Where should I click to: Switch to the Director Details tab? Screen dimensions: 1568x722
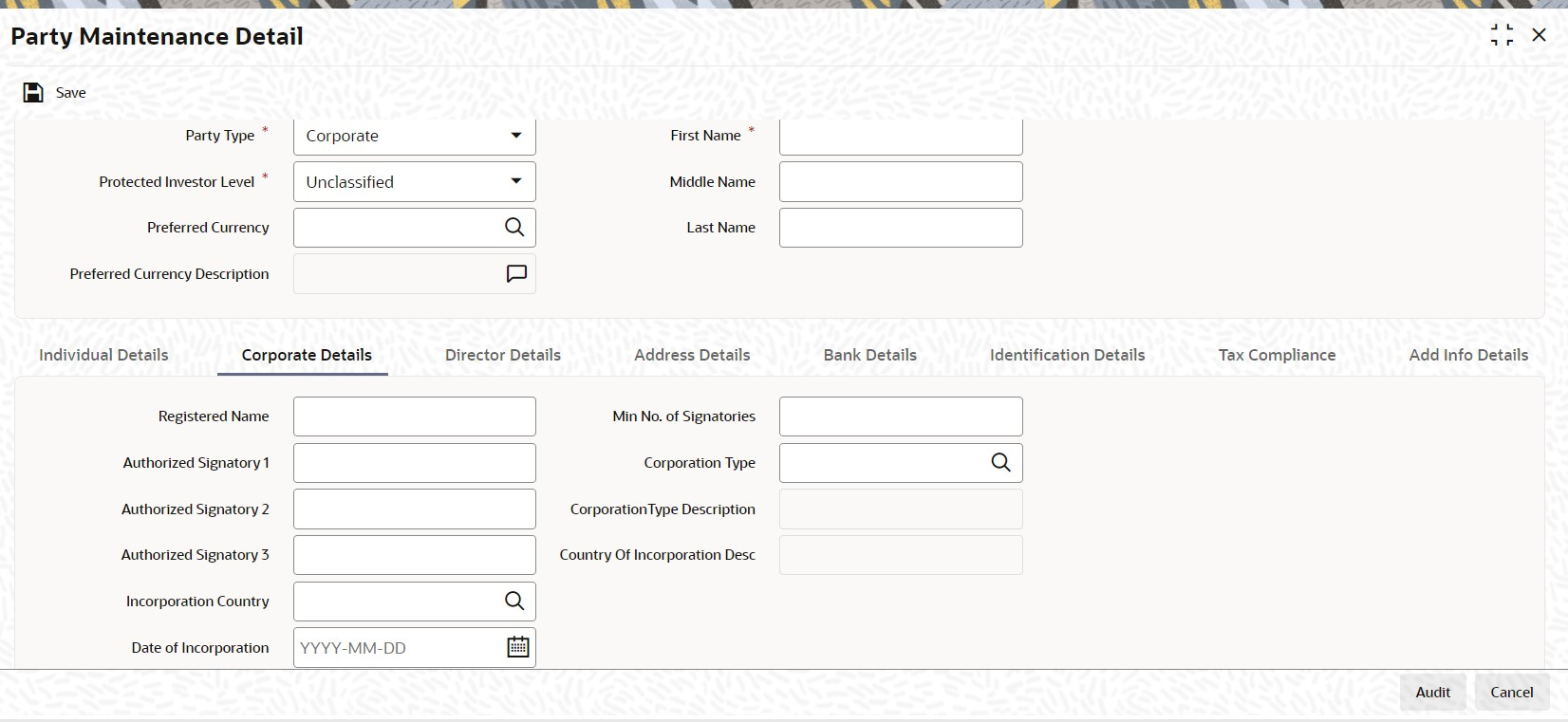pos(503,355)
